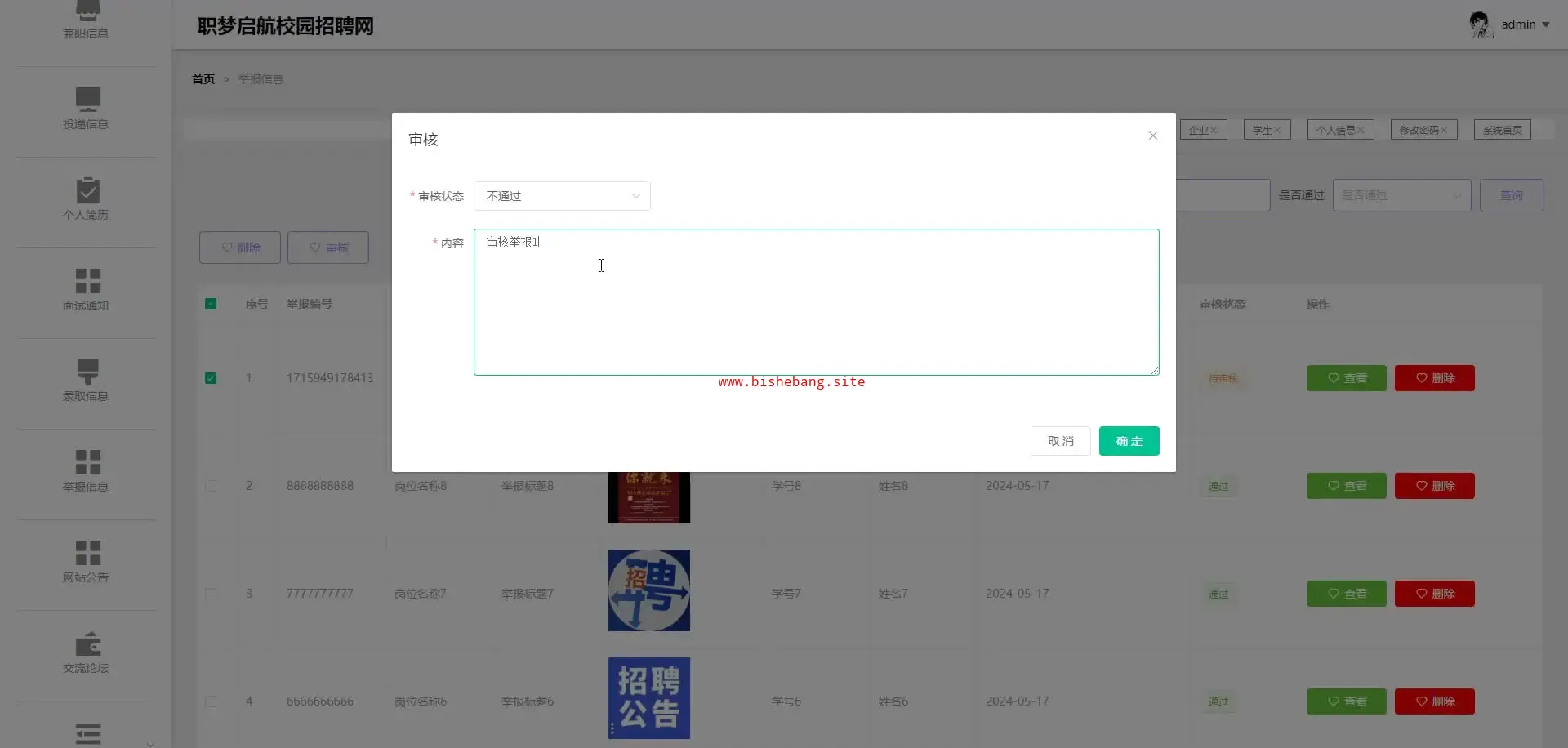Click the 举报编号 column header
The image size is (1568, 748).
310,304
